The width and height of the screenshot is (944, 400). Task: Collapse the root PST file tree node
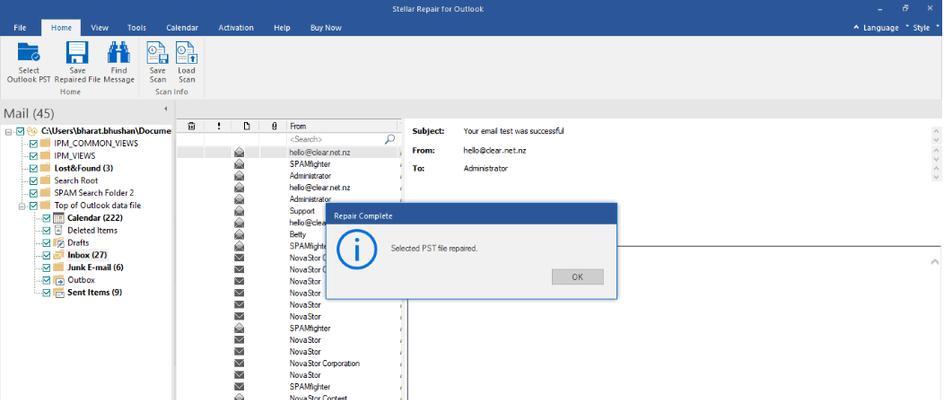click(8, 131)
